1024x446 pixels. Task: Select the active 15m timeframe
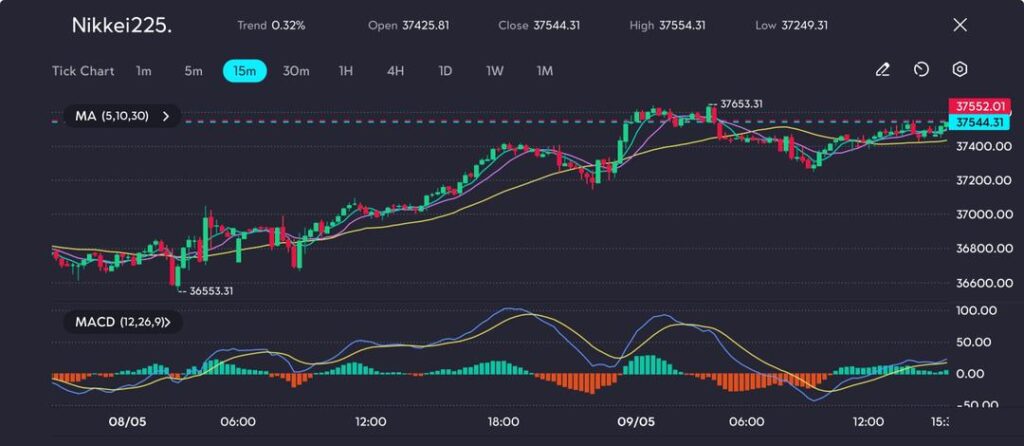pos(245,71)
